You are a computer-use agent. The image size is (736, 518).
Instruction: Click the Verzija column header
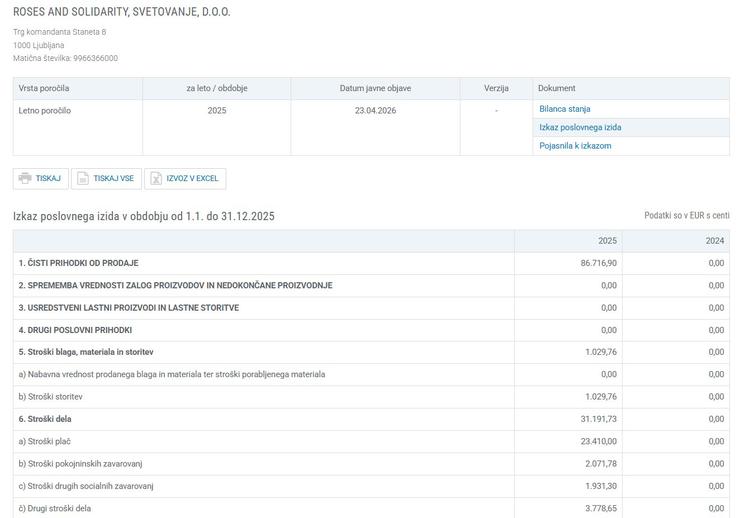pos(496,88)
